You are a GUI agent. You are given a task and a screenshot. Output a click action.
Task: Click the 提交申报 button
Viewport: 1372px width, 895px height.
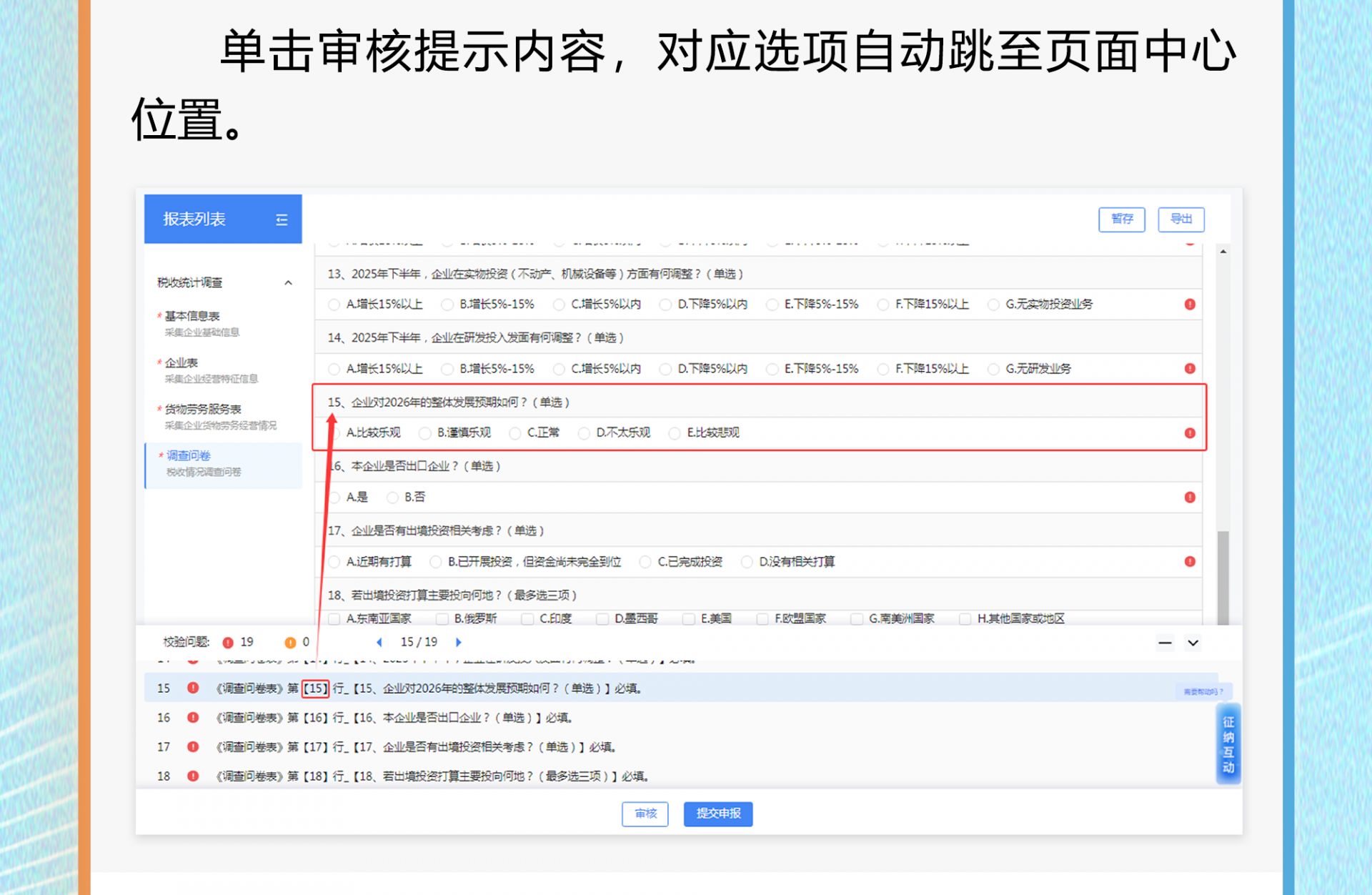(717, 814)
